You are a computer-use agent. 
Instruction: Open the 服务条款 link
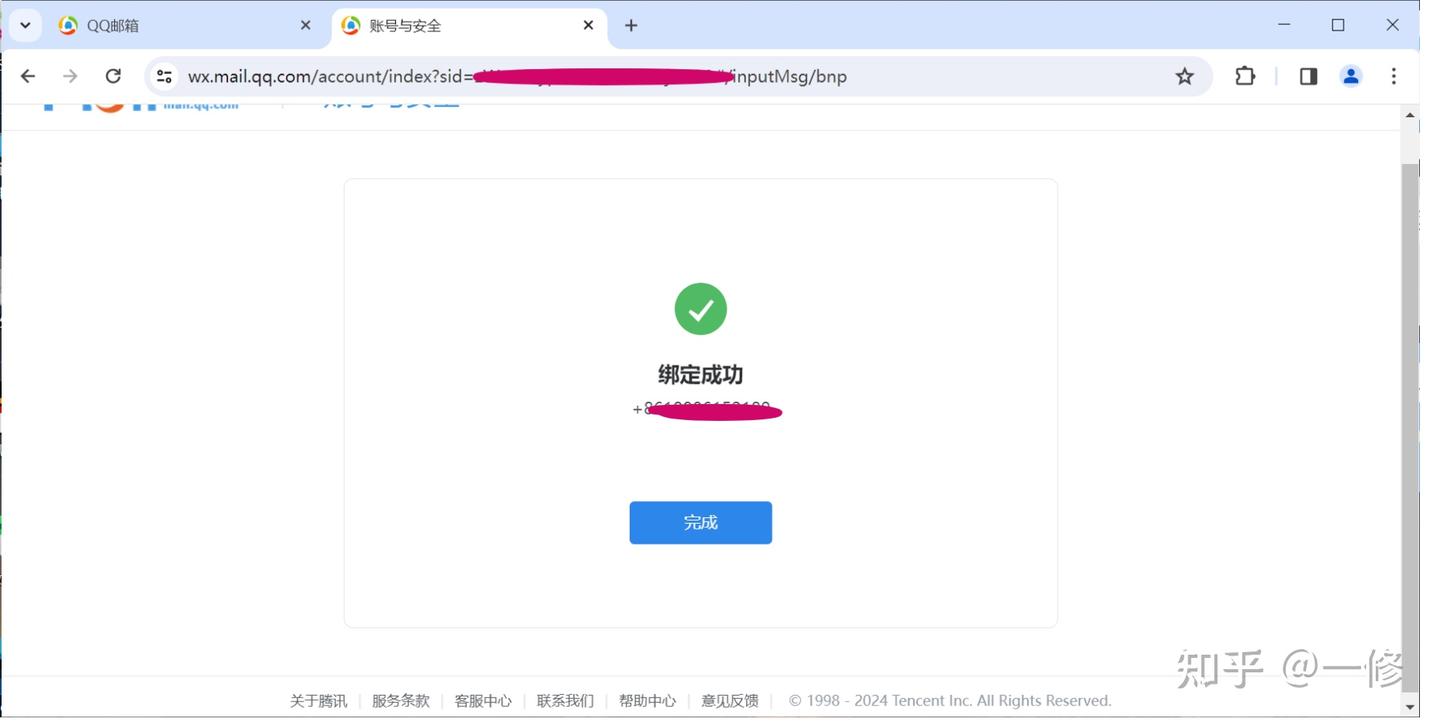(400, 700)
